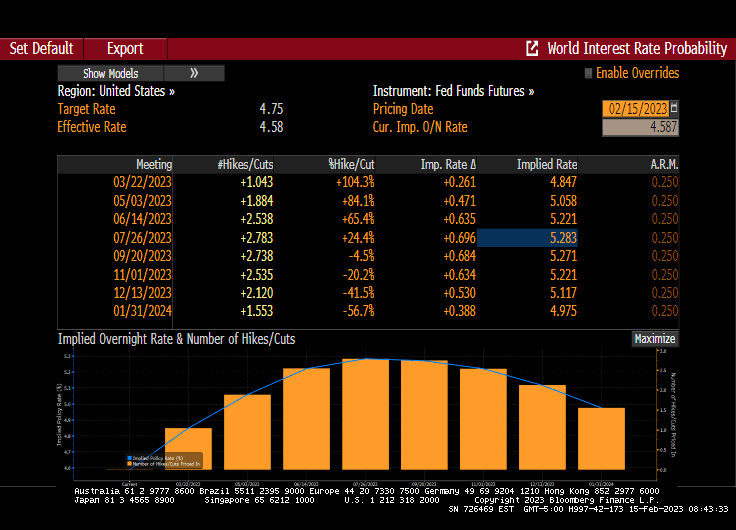Image resolution: width=736 pixels, height=530 pixels.
Task: Maximize the Implied Overnight Rate chart
Action: tap(655, 339)
